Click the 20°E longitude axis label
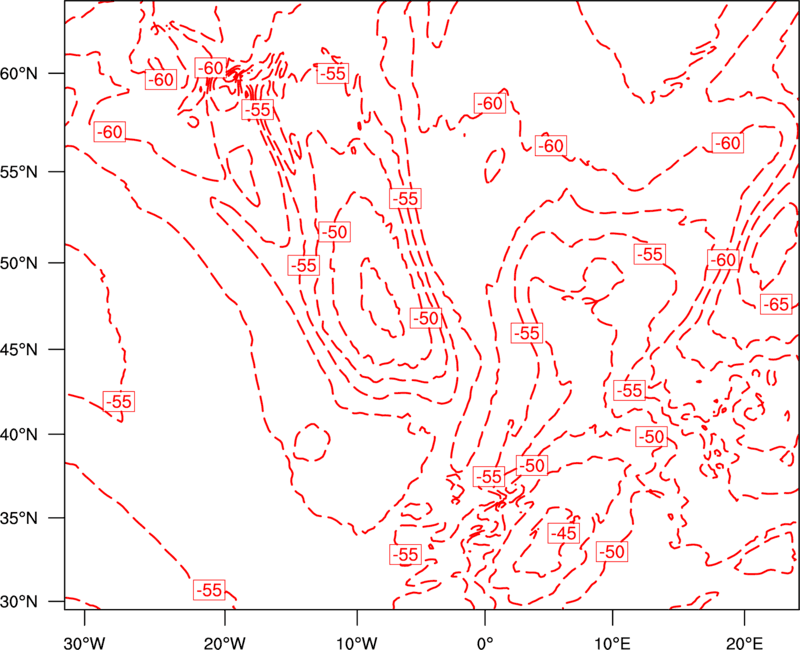The height and width of the screenshot is (650, 800). 744,642
